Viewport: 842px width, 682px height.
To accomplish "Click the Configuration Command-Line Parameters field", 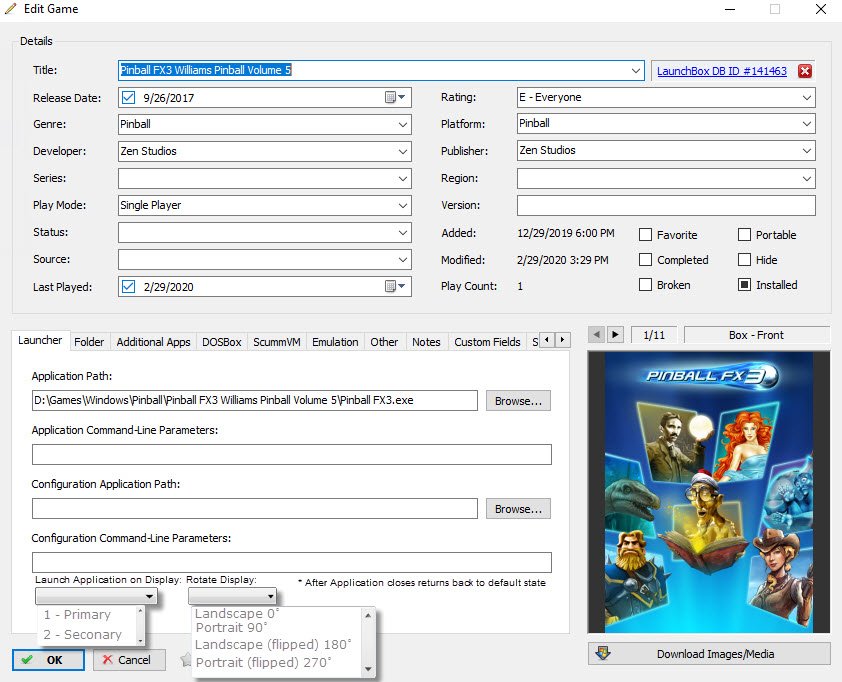I will (292, 563).
